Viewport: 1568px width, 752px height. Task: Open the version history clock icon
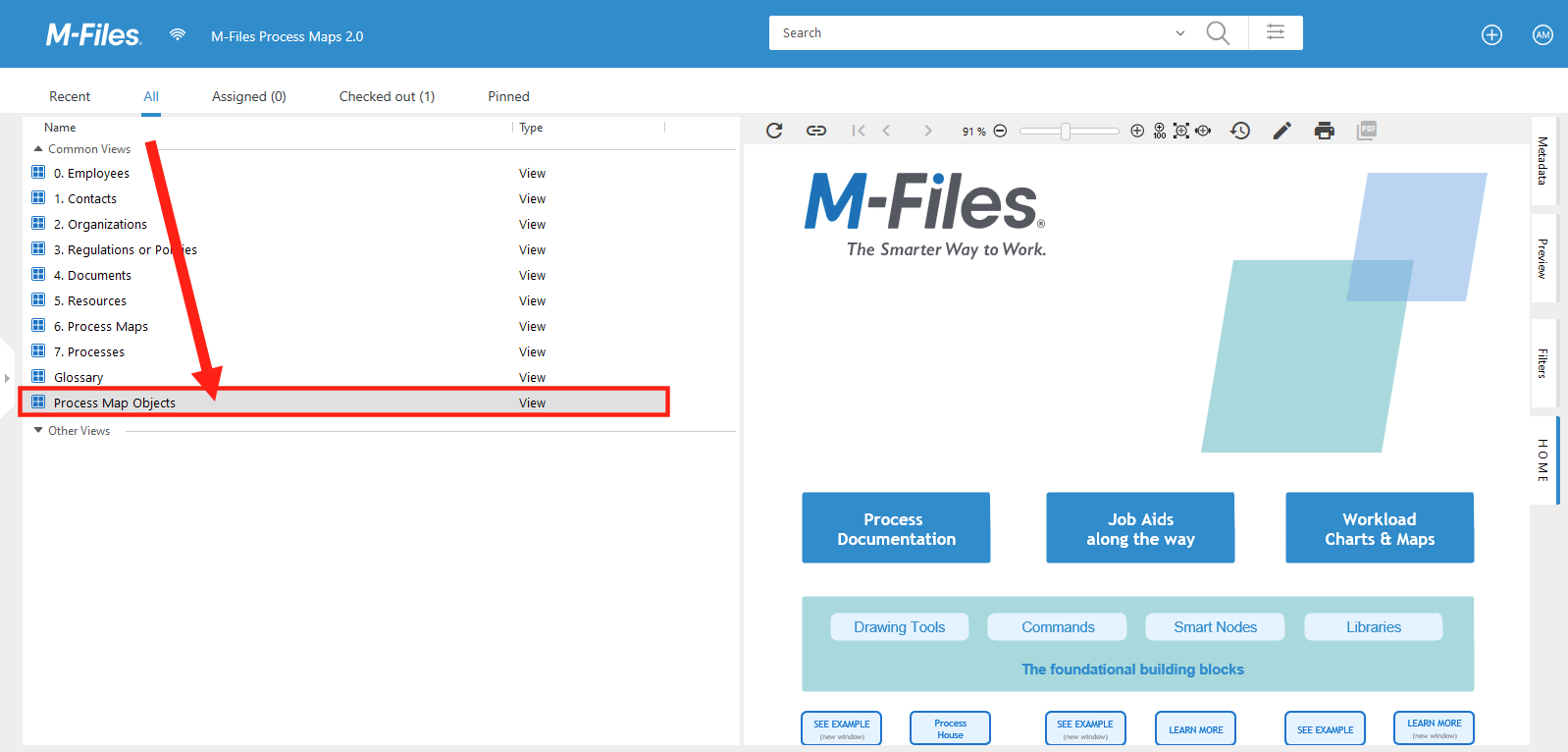point(1240,131)
